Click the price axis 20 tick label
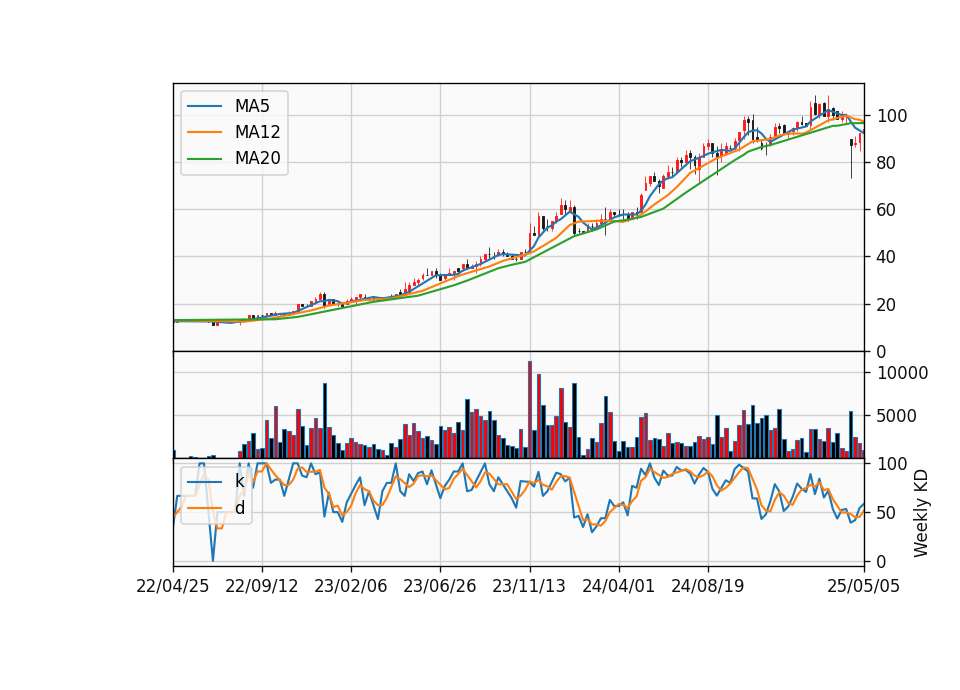 click(887, 304)
